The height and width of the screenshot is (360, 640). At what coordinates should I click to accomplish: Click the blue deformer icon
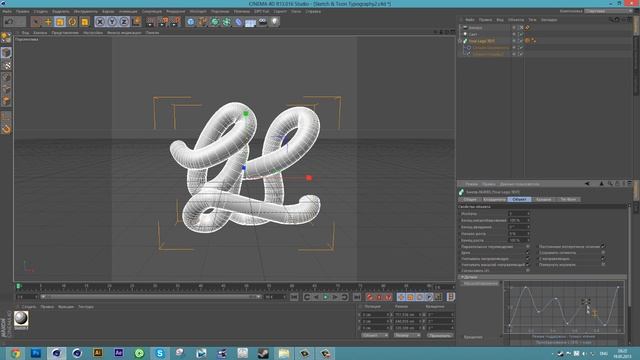pos(239,21)
